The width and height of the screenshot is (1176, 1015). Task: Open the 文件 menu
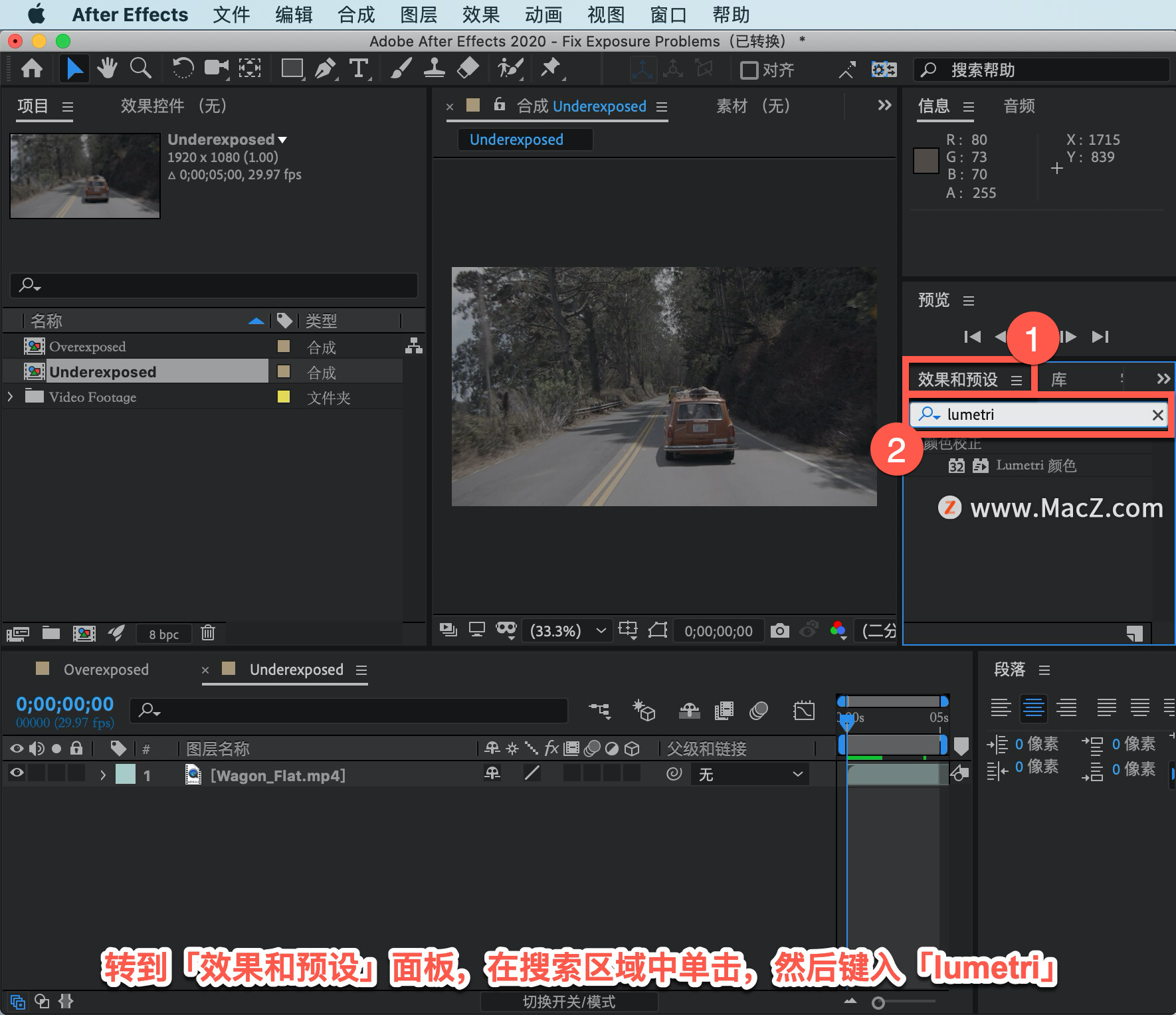point(231,15)
